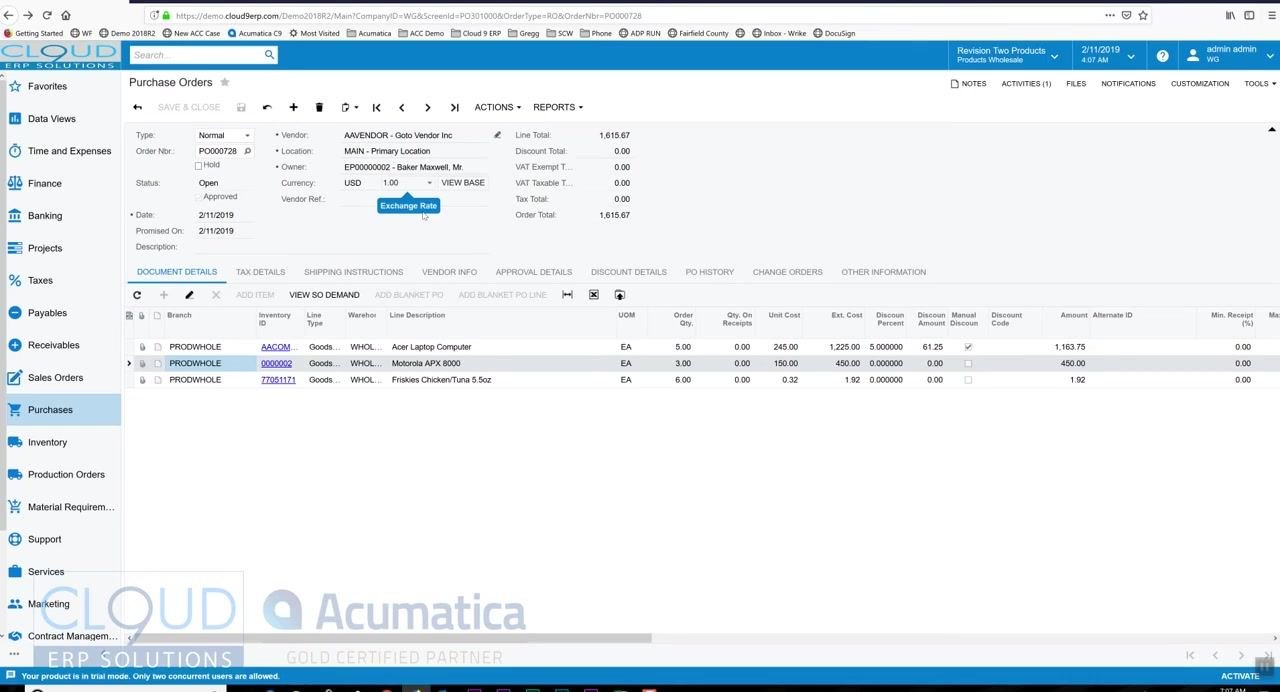Image resolution: width=1280 pixels, height=692 pixels.
Task: Go to previous record
Action: click(x=402, y=107)
